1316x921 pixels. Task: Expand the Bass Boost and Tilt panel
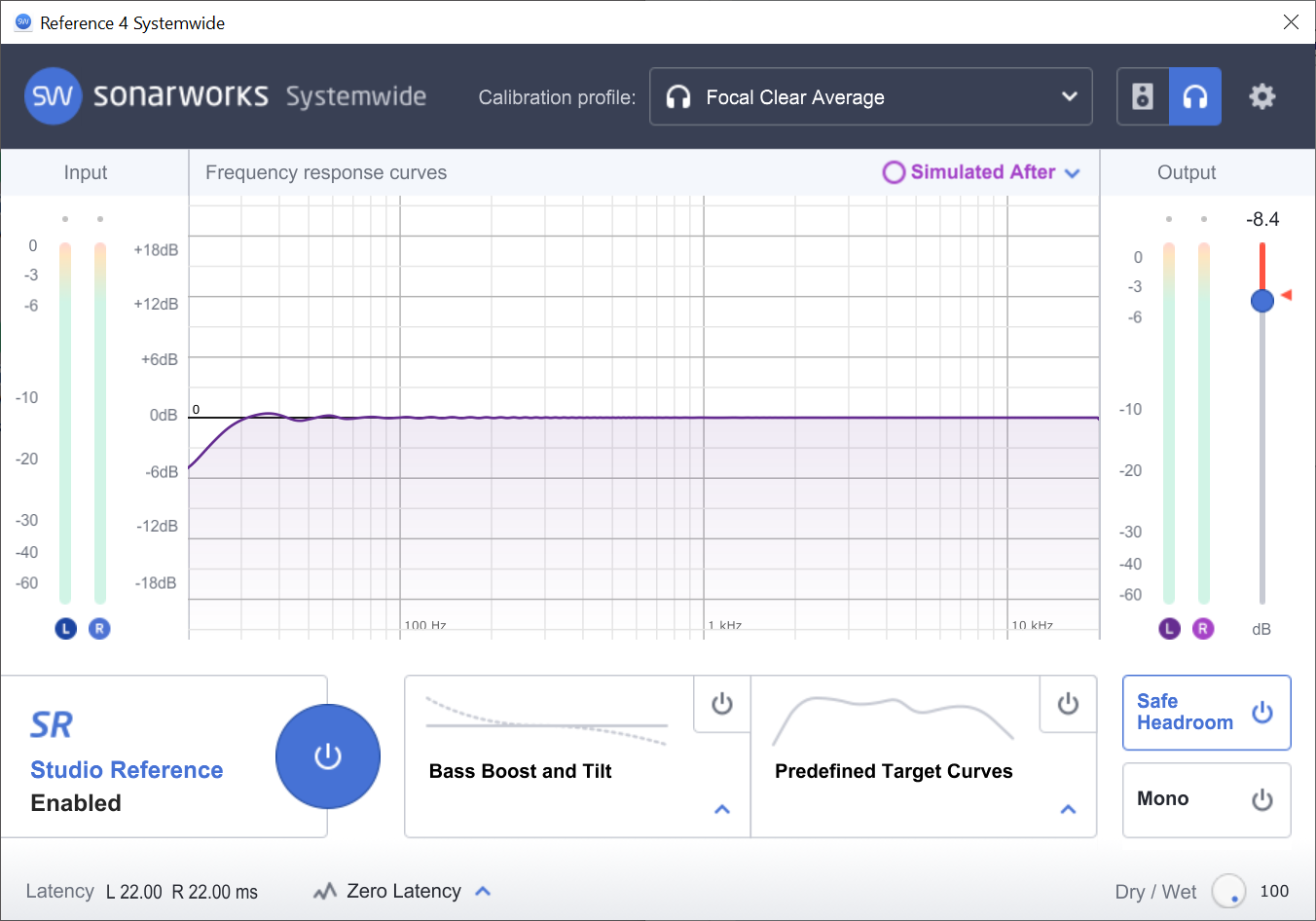tap(721, 809)
